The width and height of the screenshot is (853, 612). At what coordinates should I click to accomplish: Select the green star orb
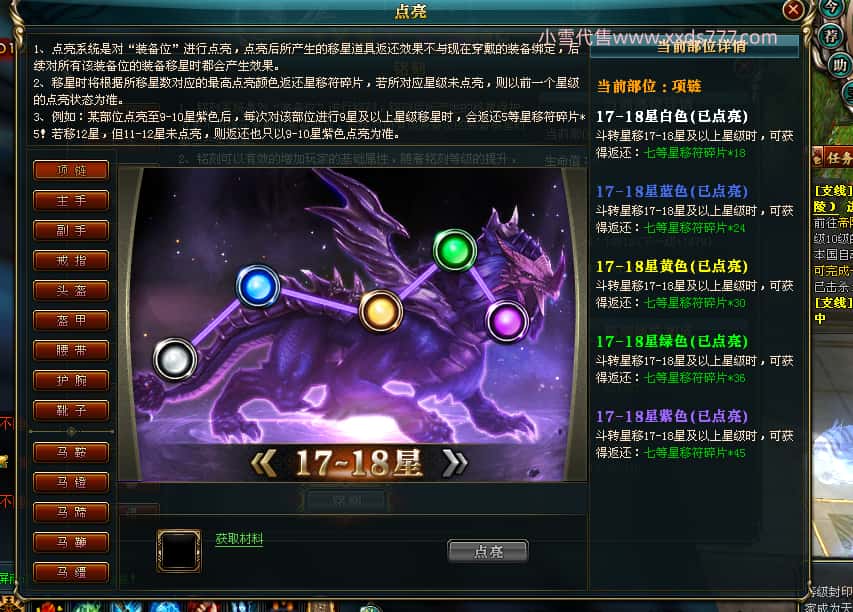(455, 250)
